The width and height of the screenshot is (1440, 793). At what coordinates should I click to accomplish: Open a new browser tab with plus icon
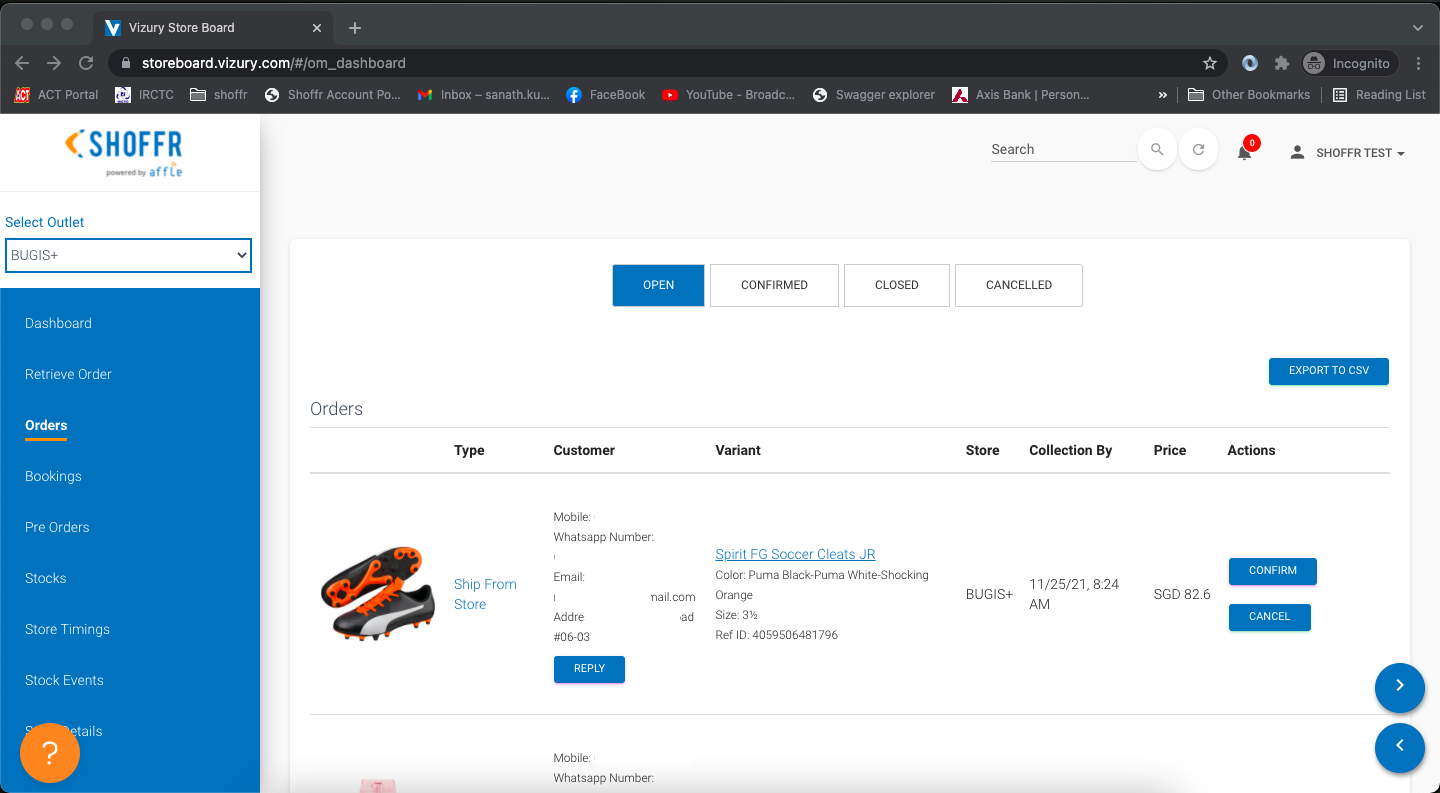click(354, 28)
